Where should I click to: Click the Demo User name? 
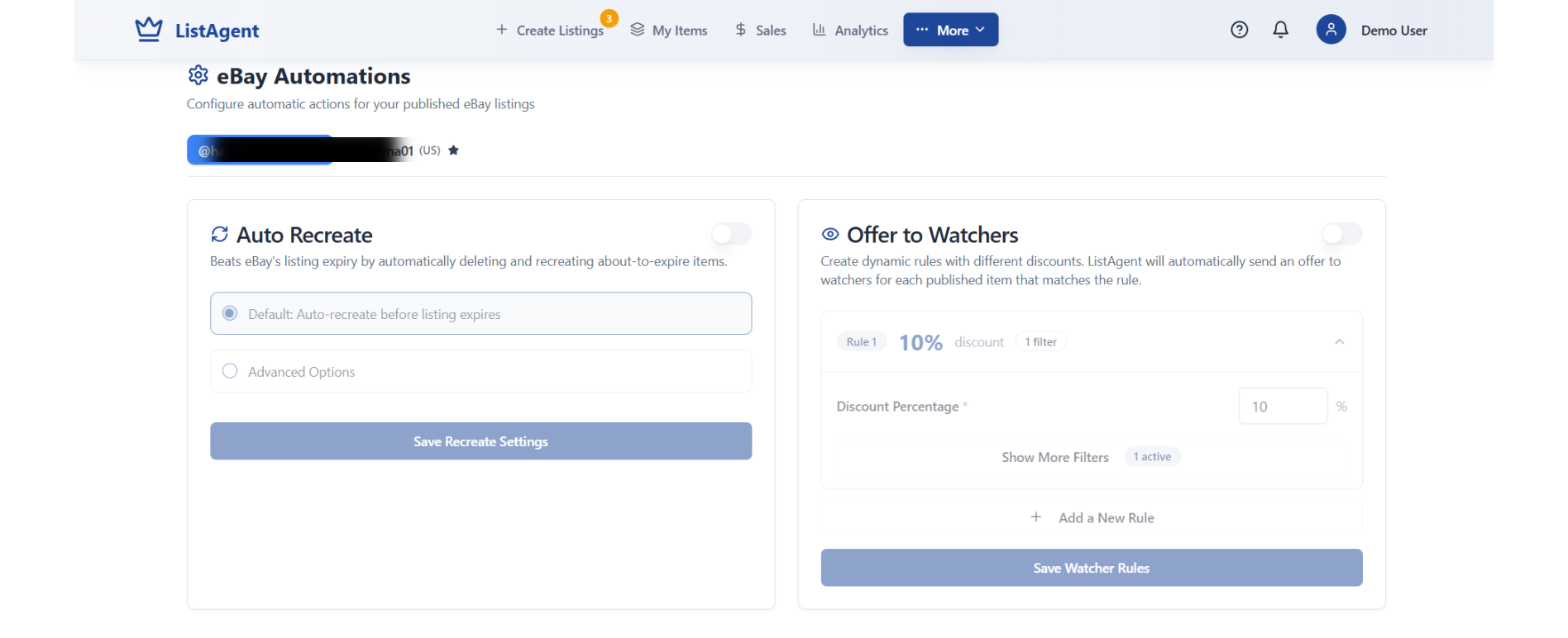pos(1394,31)
